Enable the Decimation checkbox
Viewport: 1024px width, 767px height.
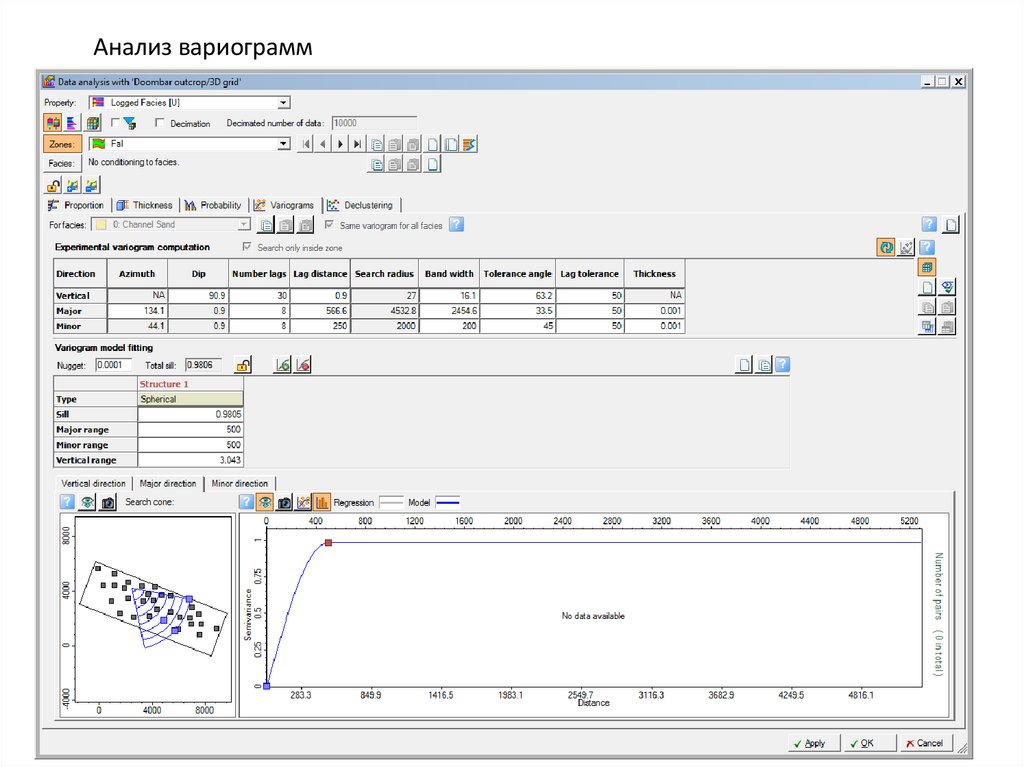coord(159,123)
